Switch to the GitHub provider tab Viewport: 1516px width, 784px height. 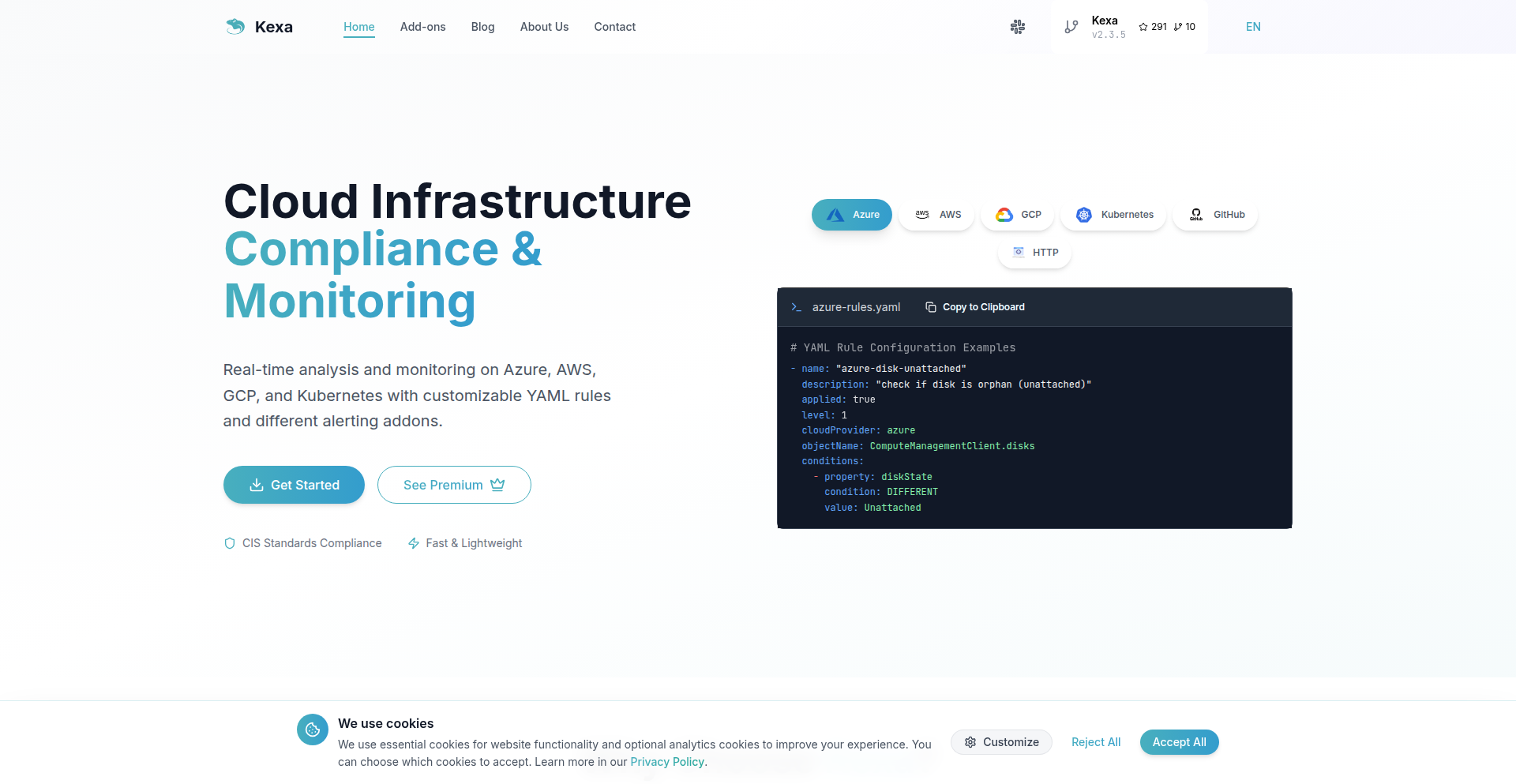click(1216, 215)
